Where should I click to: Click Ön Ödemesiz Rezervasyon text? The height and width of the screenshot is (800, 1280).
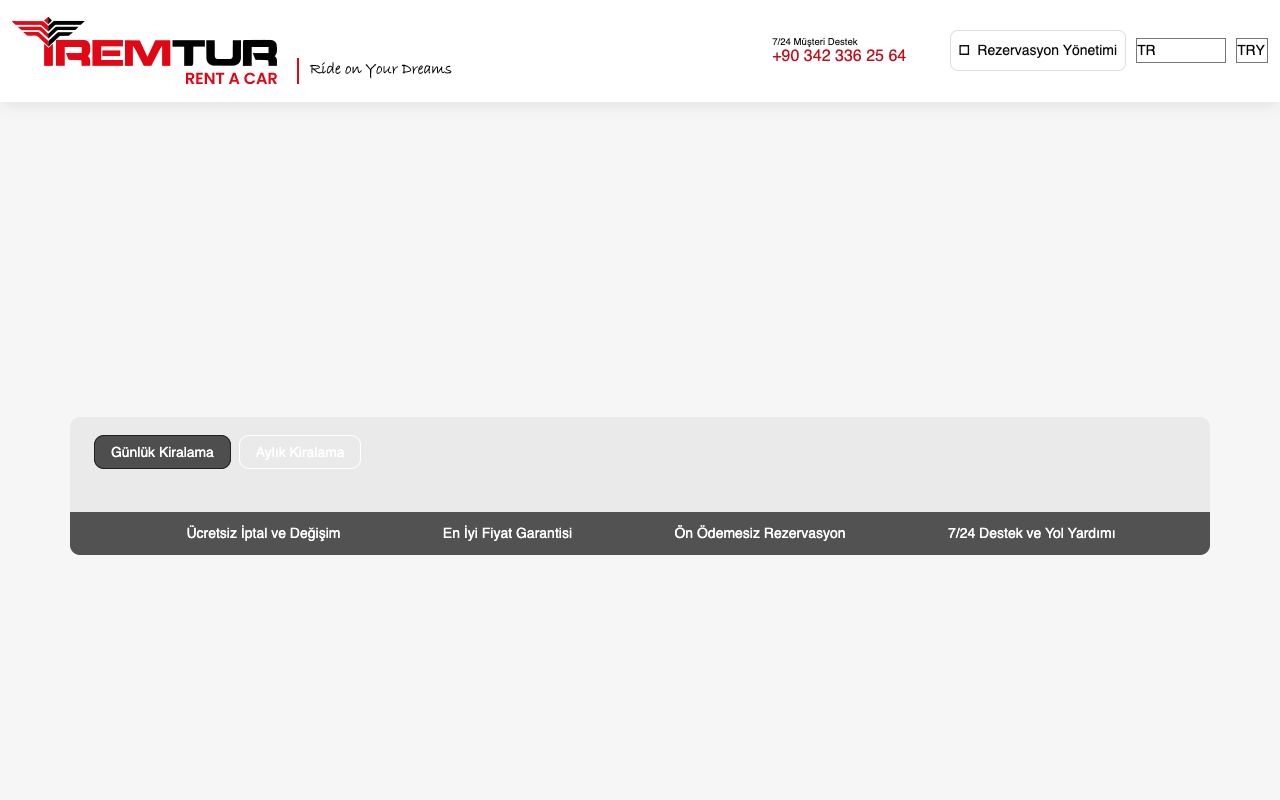pos(760,533)
